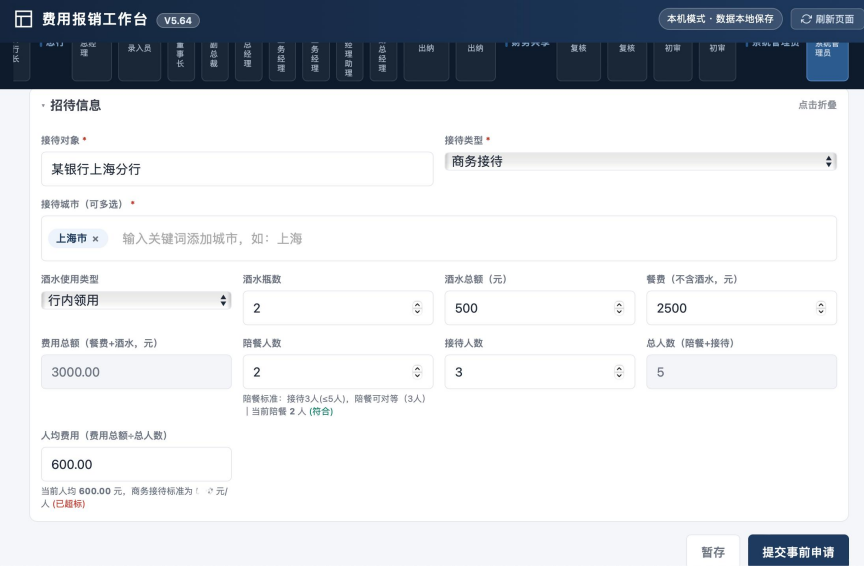Click the V5.64 version badge
This screenshot has width=864, height=566.
pos(178,20)
